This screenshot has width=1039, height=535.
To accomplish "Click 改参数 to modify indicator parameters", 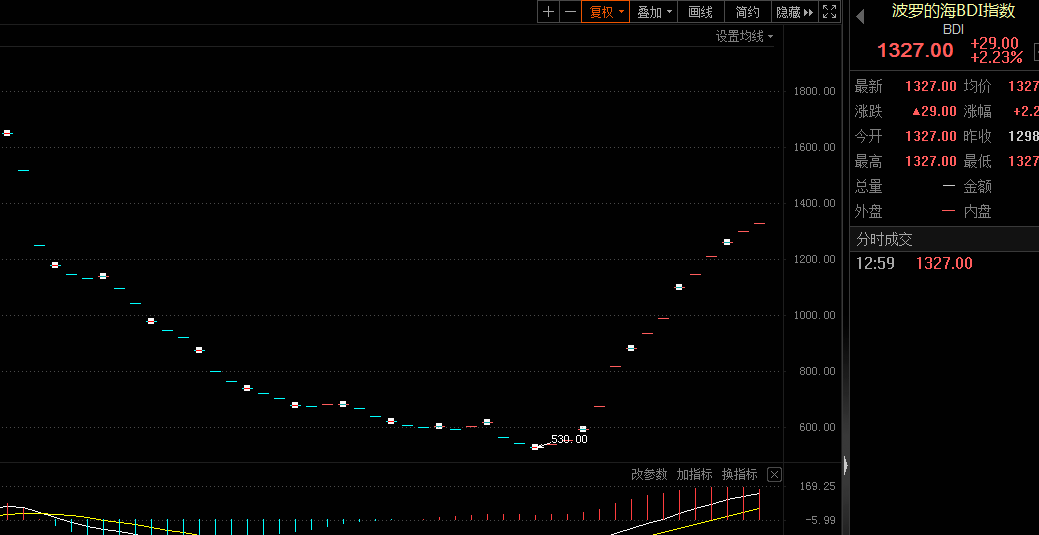I will tap(649, 474).
